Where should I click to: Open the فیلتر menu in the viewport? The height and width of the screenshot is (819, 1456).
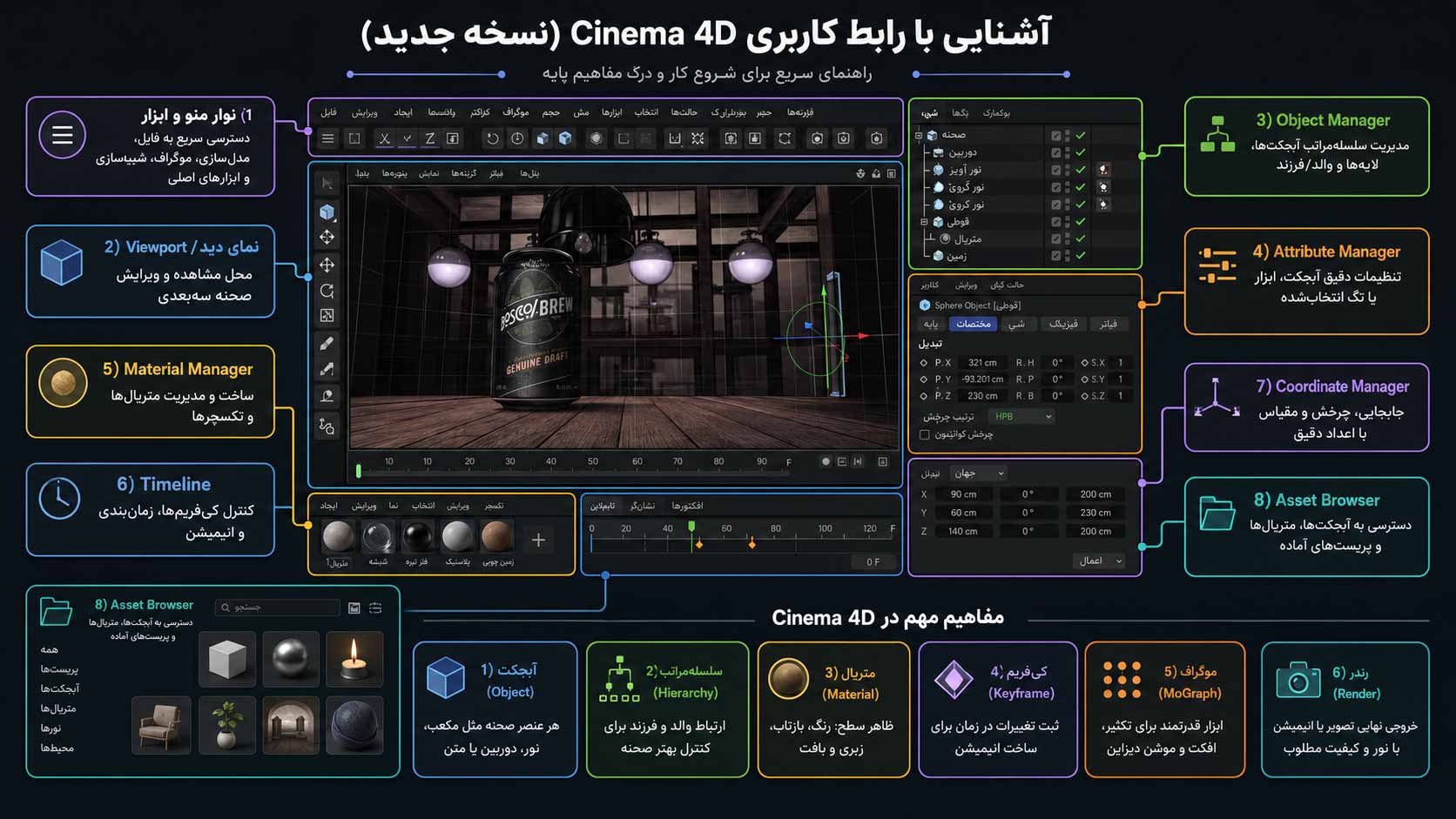click(496, 173)
